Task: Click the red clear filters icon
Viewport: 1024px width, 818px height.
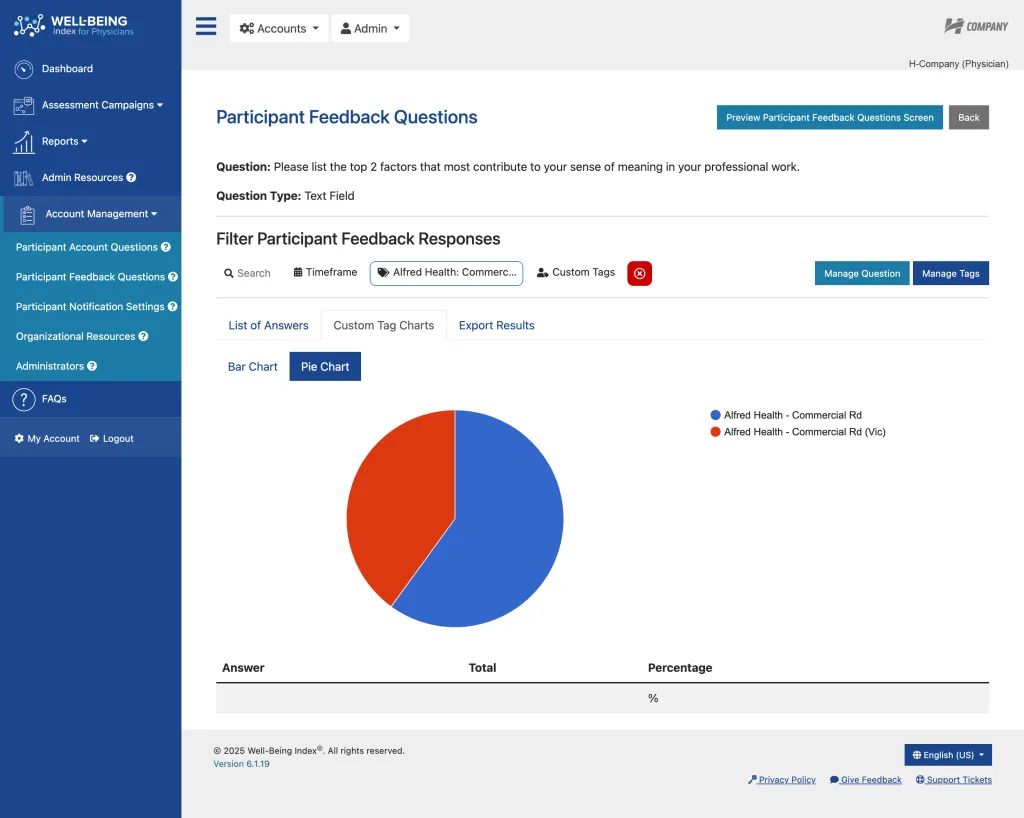Action: pyautogui.click(x=639, y=274)
